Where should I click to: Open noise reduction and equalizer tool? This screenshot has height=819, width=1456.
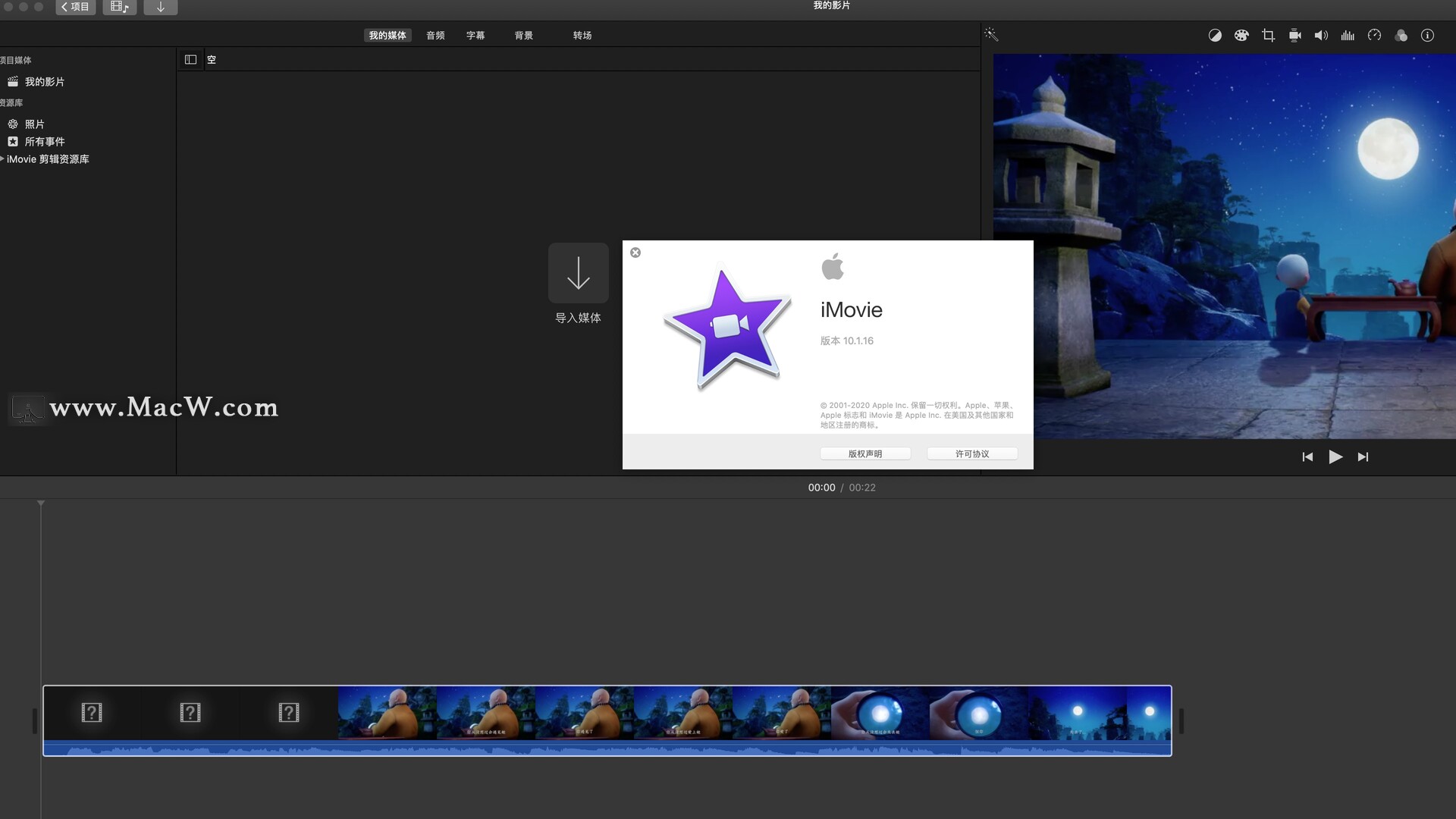[x=1348, y=36]
